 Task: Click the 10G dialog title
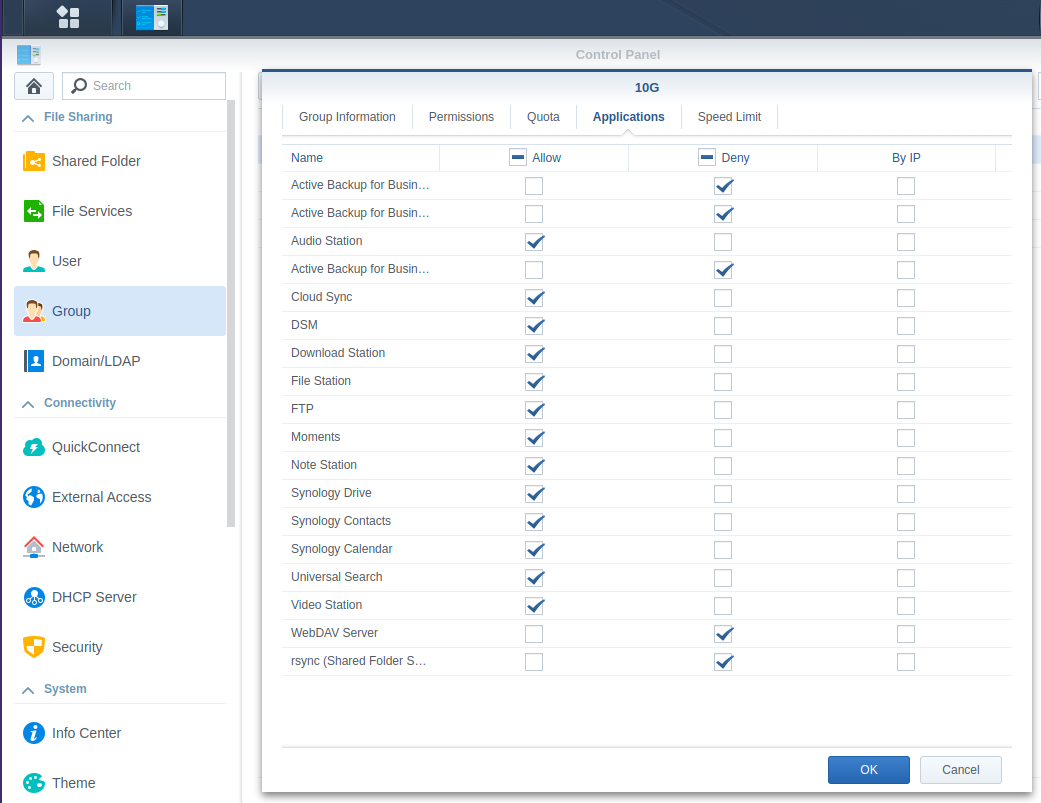point(647,88)
